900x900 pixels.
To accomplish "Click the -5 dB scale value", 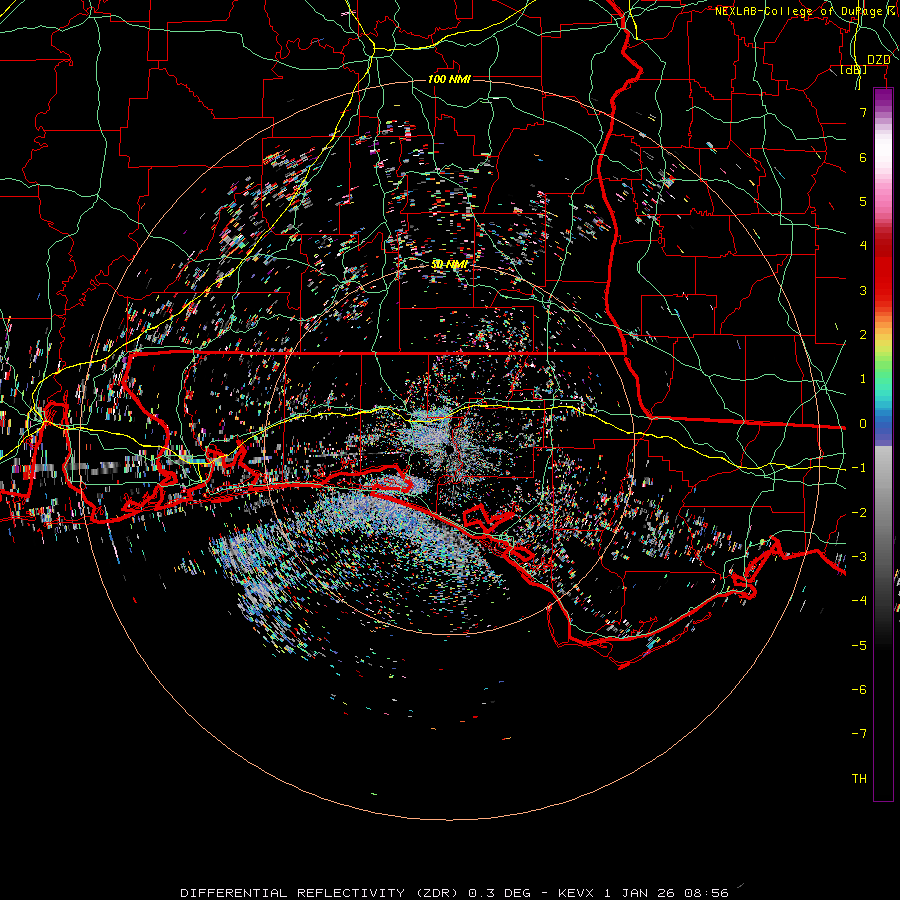I will click(859, 645).
